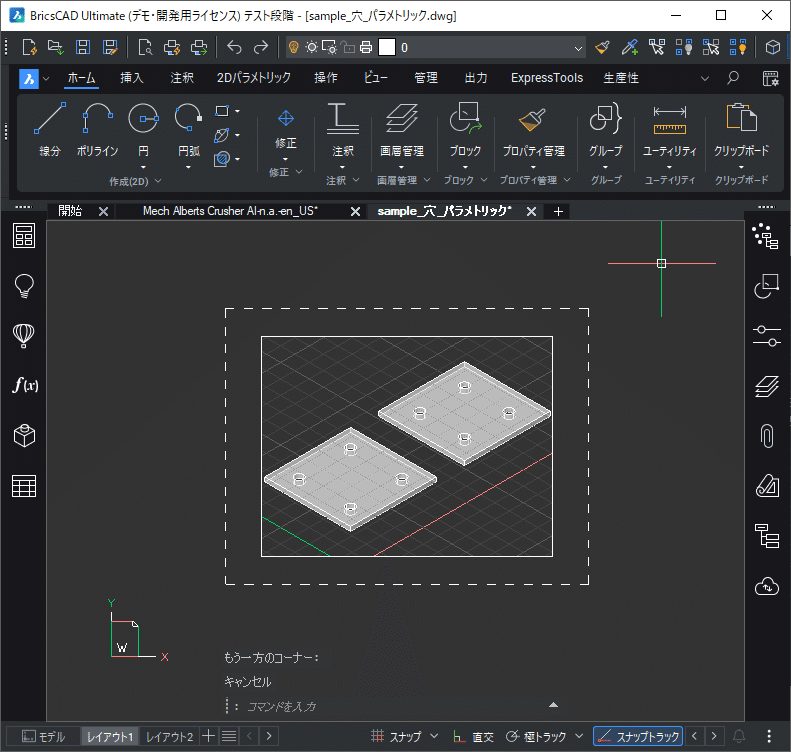Screen dimensions: 791x752
Task: Open the hot-air balloon panel icon
Action: tap(24, 335)
